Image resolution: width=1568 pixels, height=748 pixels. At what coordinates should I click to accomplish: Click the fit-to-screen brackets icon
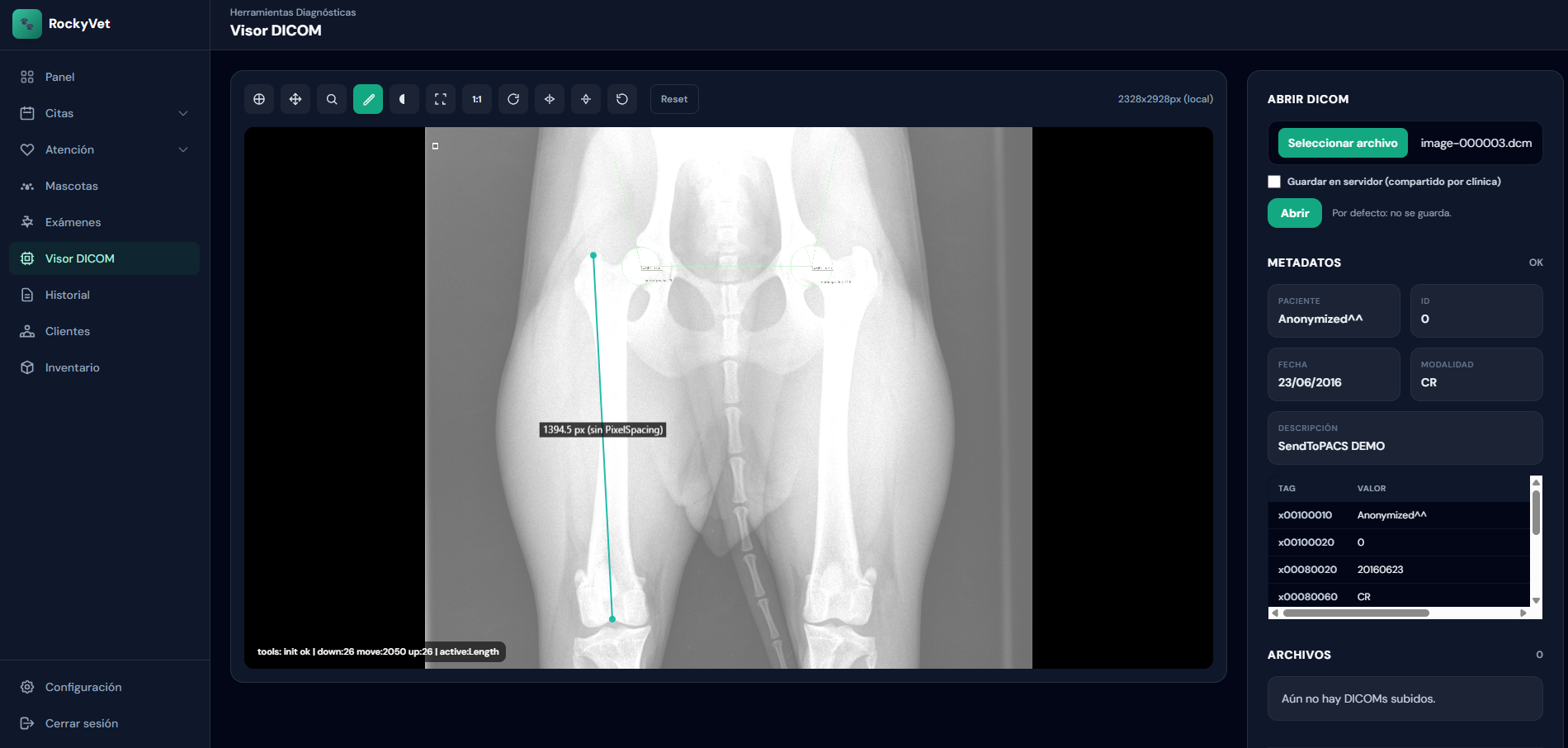[441, 99]
